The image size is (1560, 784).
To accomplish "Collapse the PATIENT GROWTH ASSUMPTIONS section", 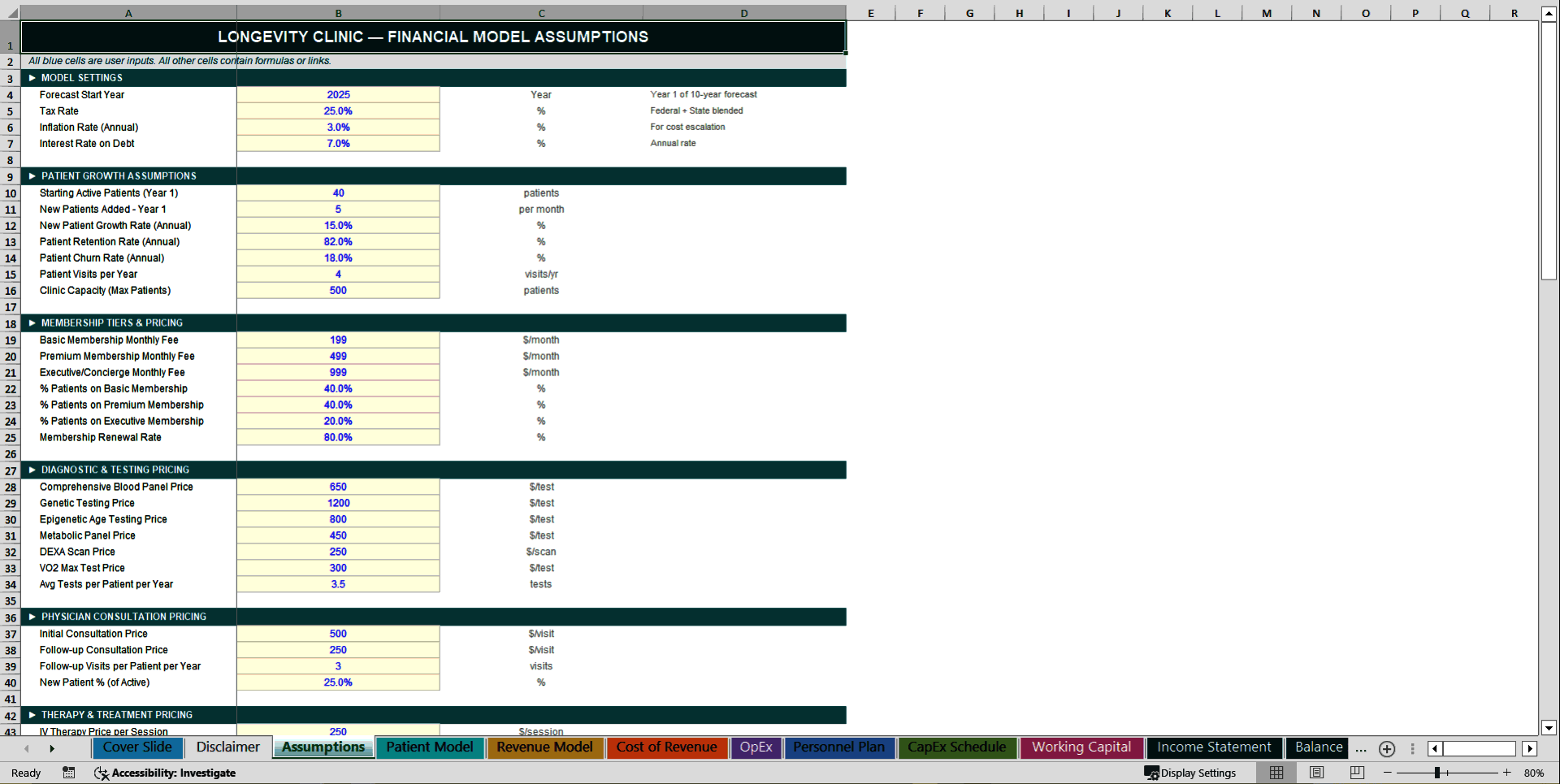I will [x=31, y=175].
